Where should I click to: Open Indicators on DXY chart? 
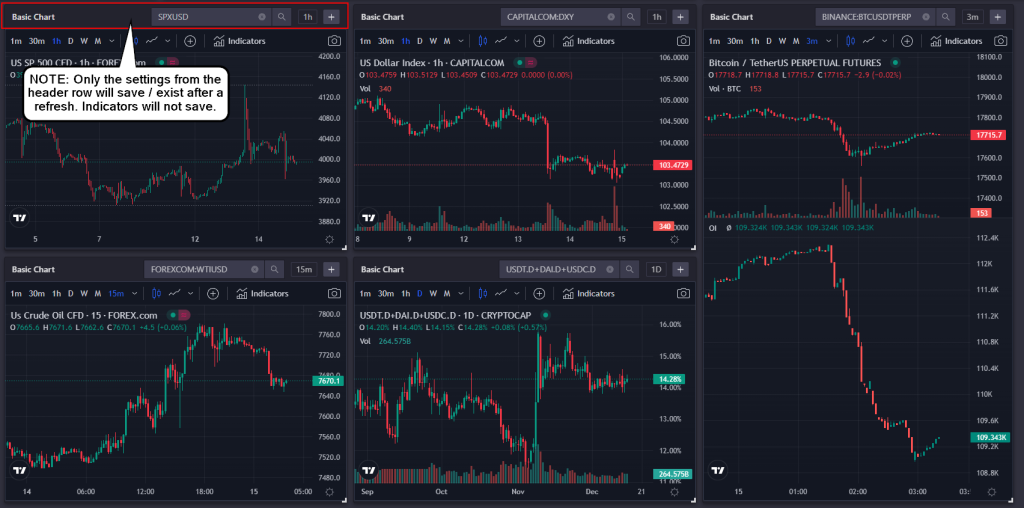tap(589, 41)
